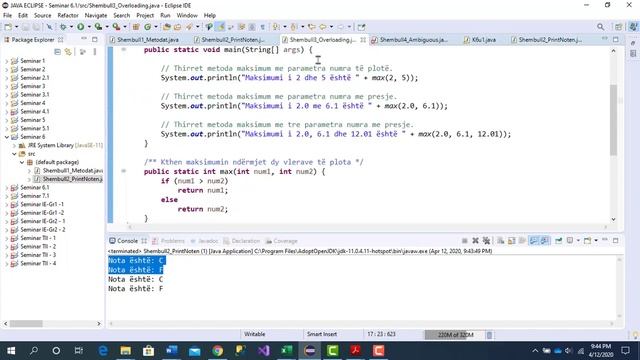Open Chrome from the Windows taskbar

click(218, 351)
